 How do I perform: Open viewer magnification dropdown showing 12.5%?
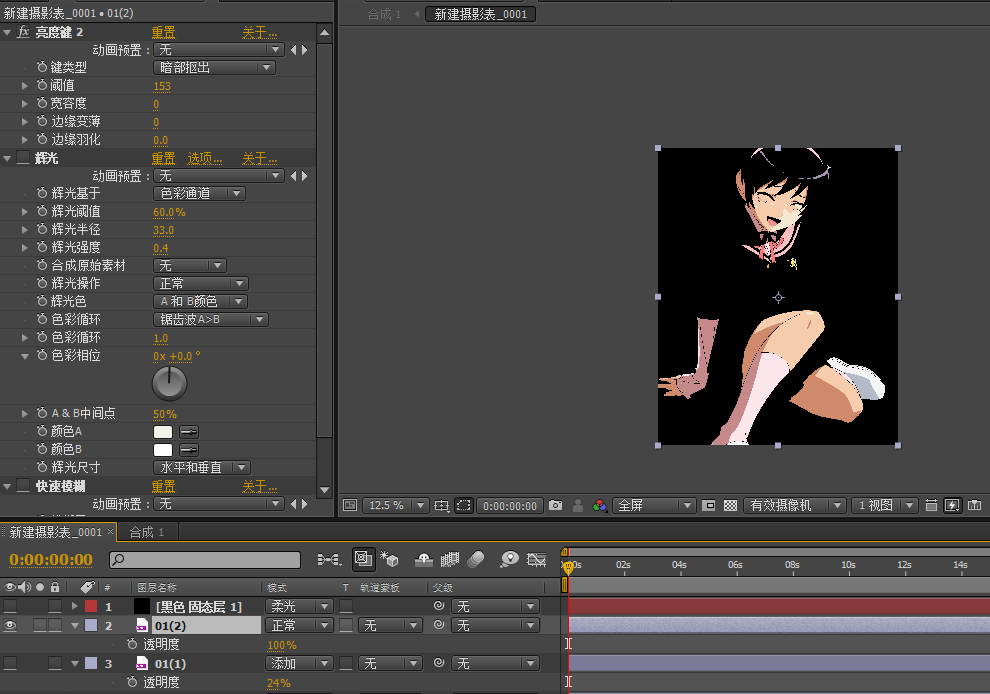point(396,506)
